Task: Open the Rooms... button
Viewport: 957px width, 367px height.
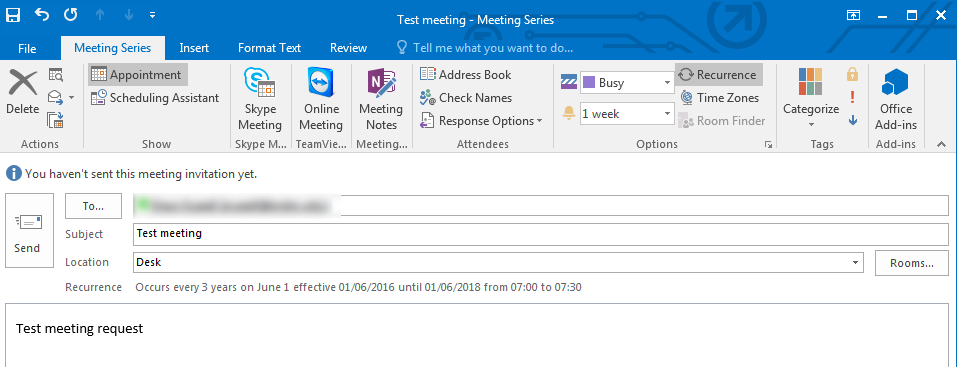Action: click(912, 263)
